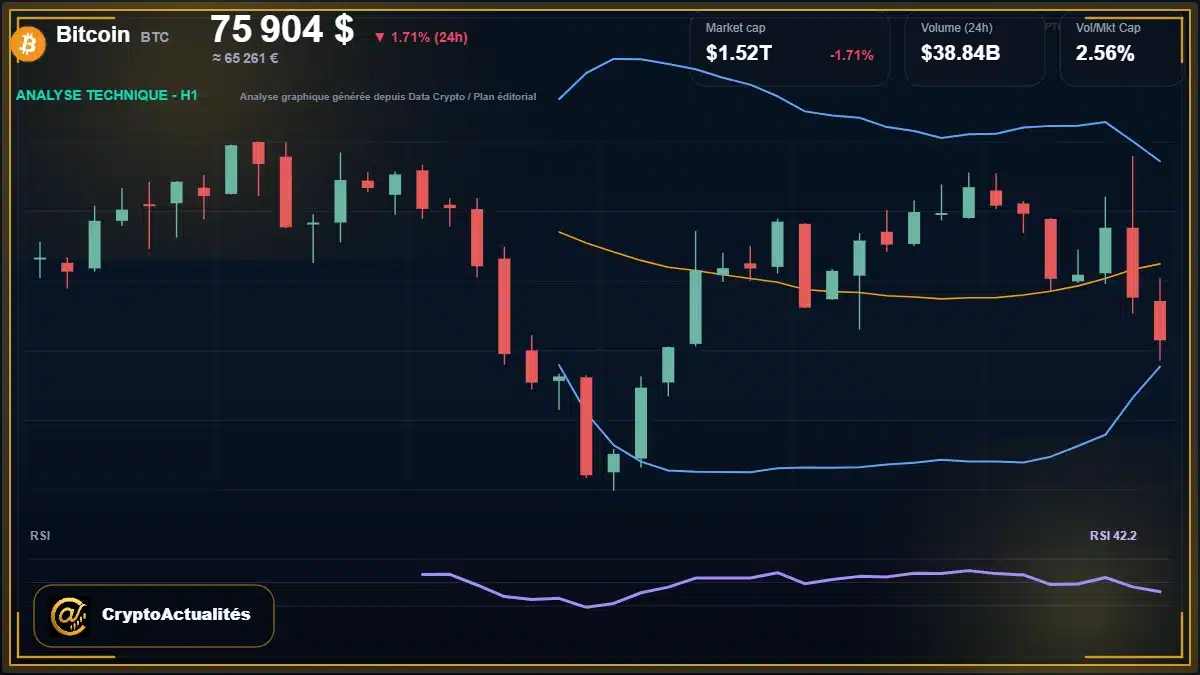The height and width of the screenshot is (675, 1200).
Task: Click the "CryptoActualités" brand name
Action: coord(176,614)
